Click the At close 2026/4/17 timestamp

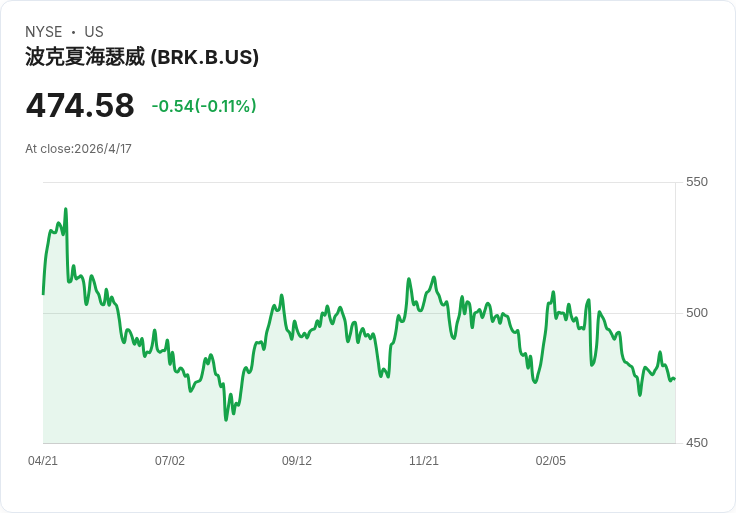(78, 149)
